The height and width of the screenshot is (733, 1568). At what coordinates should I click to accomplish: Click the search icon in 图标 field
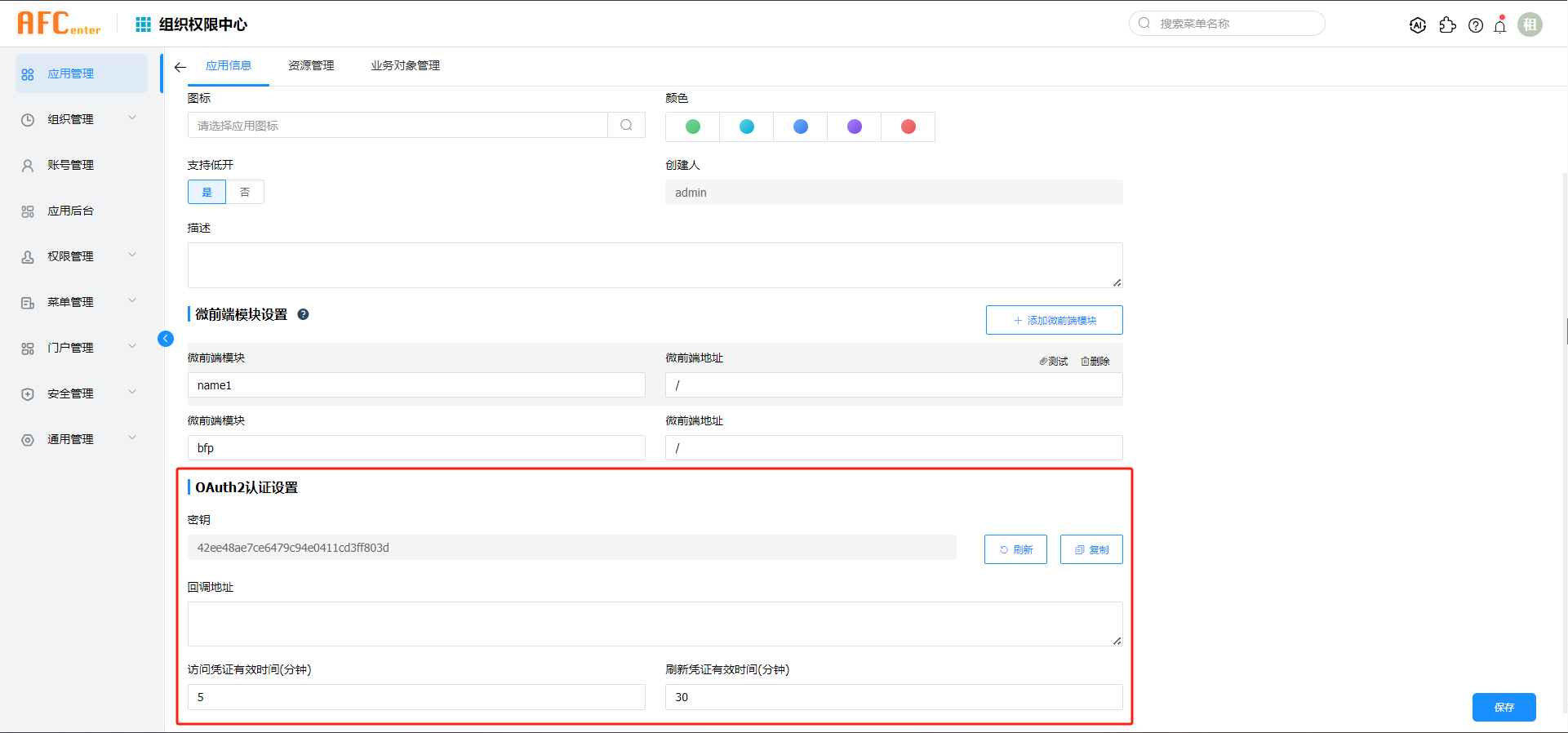626,125
